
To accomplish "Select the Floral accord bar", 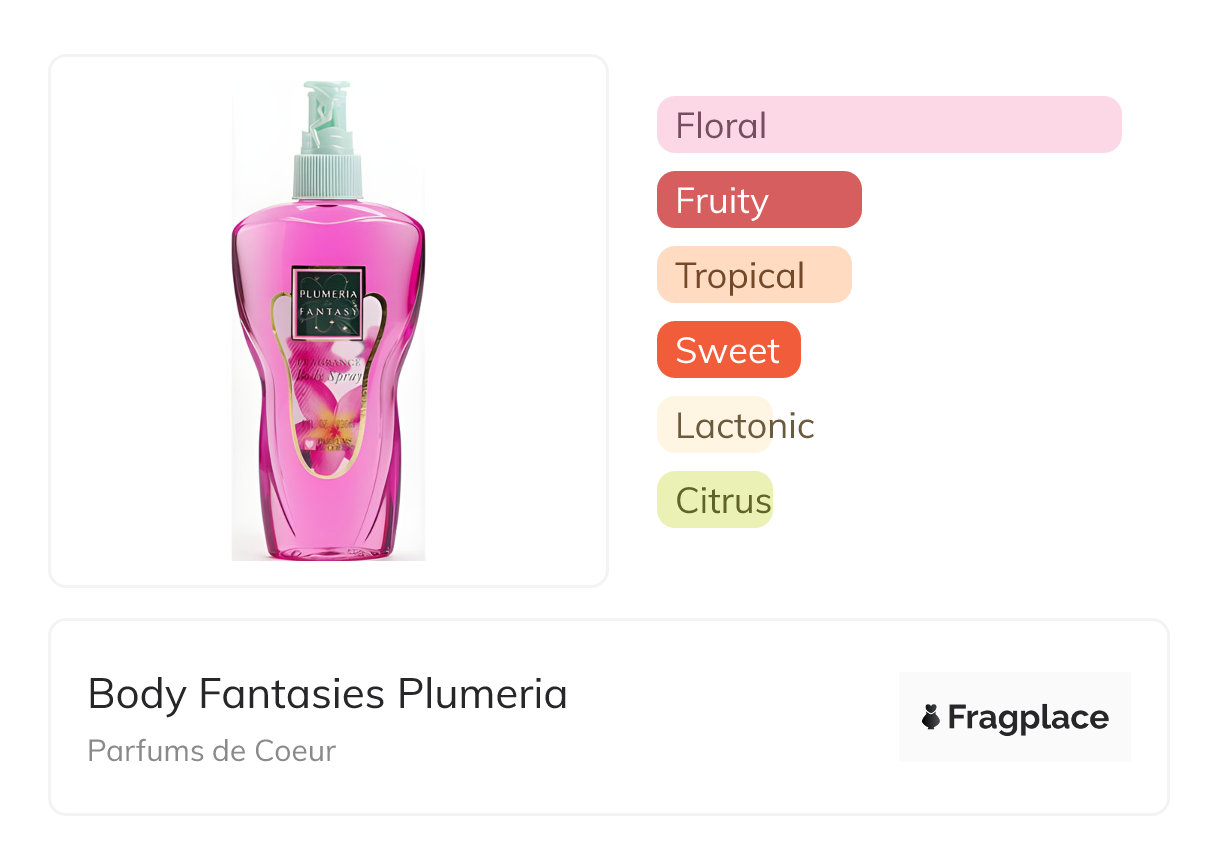I will click(x=889, y=125).
